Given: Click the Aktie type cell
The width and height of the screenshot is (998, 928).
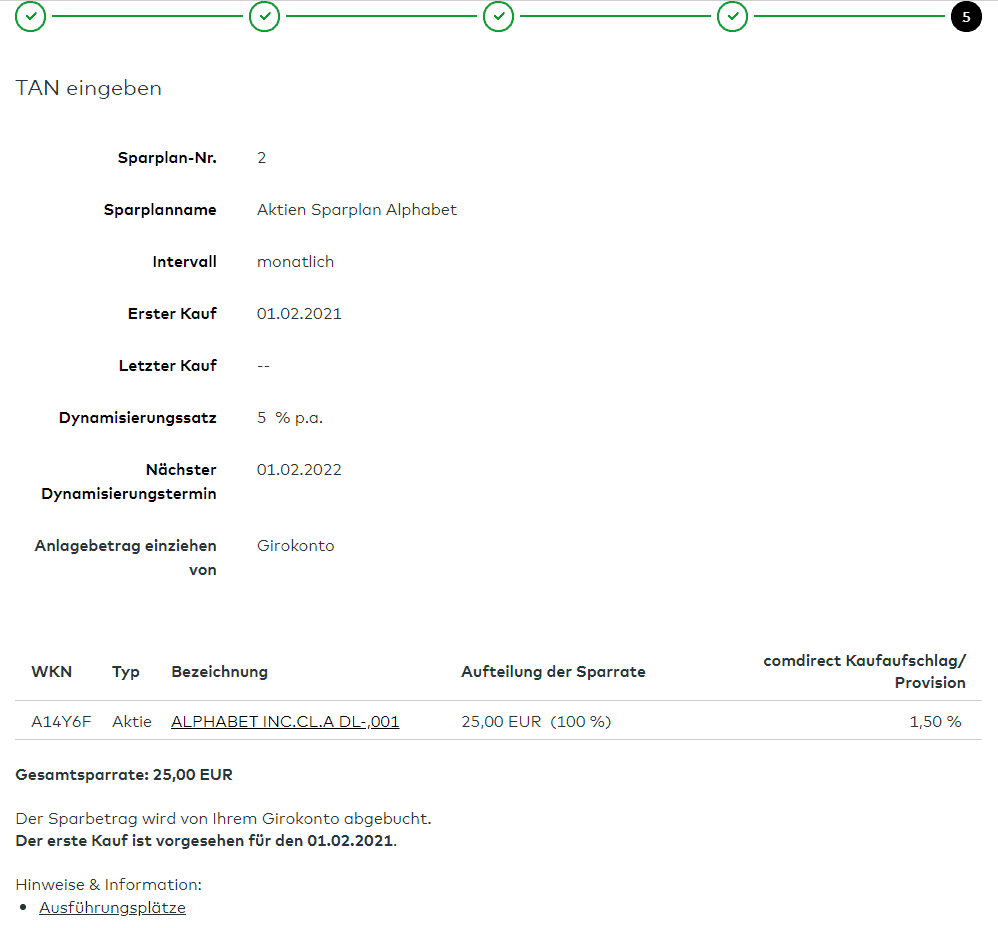Looking at the screenshot, I should tap(132, 722).
